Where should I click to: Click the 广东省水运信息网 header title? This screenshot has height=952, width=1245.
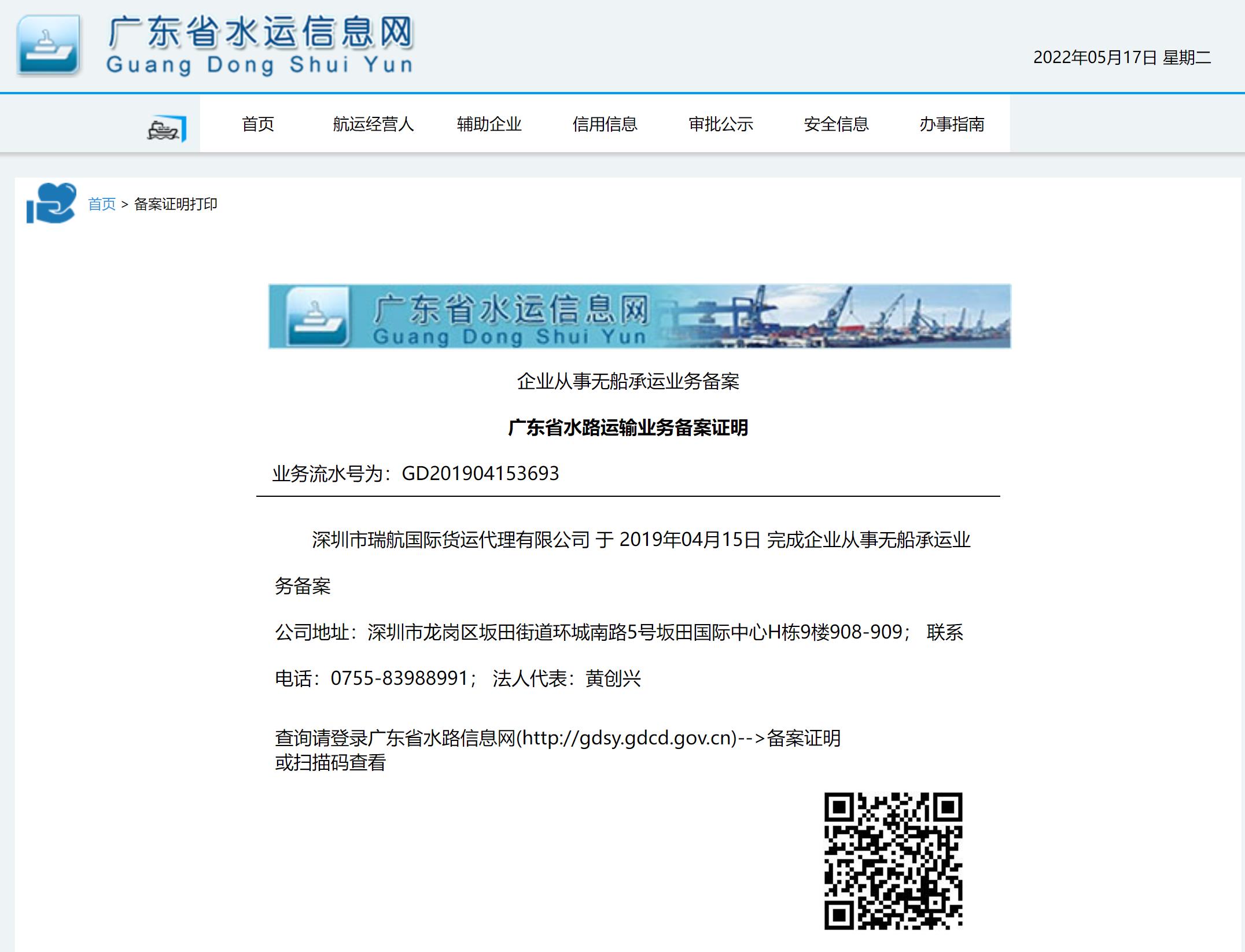coord(260,32)
